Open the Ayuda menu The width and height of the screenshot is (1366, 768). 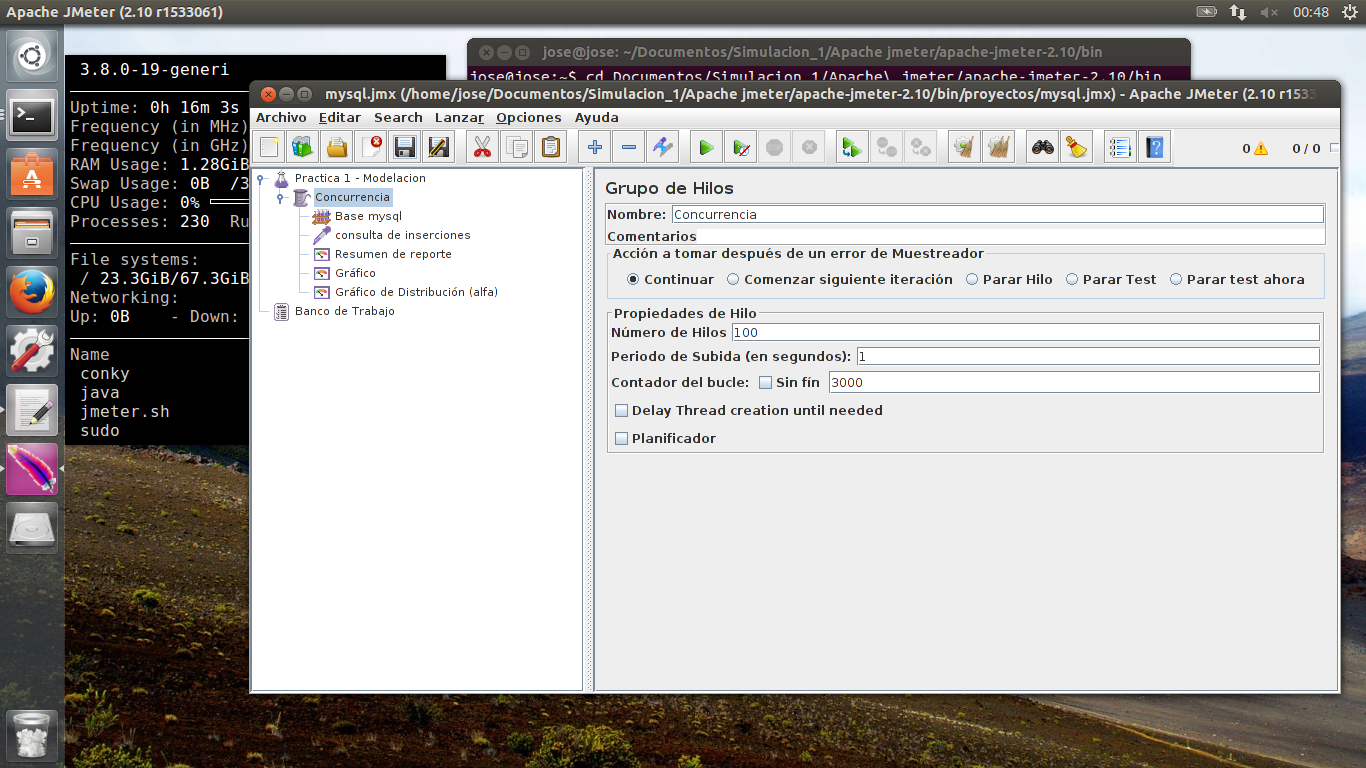pos(597,117)
